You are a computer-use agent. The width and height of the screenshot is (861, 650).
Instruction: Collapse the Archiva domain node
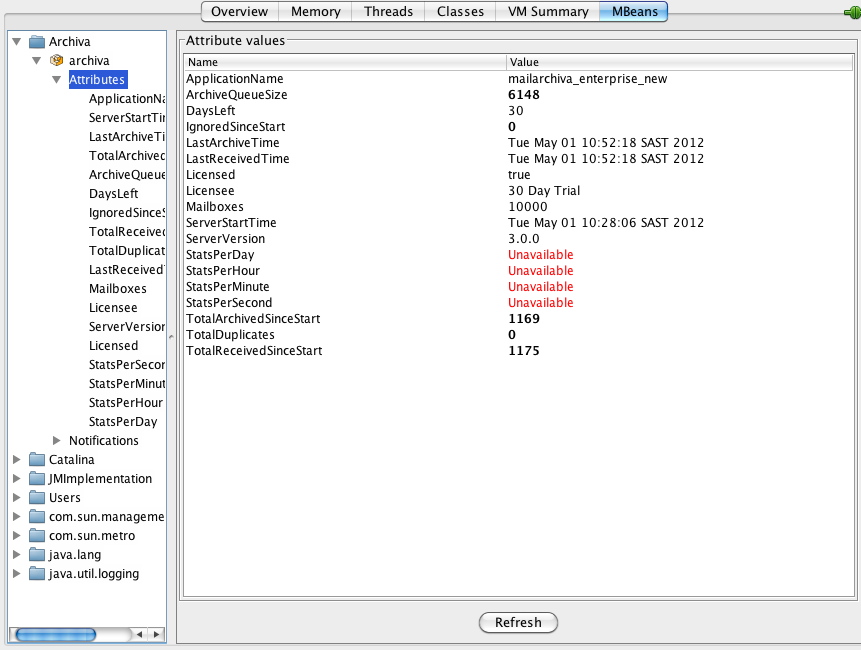16,42
